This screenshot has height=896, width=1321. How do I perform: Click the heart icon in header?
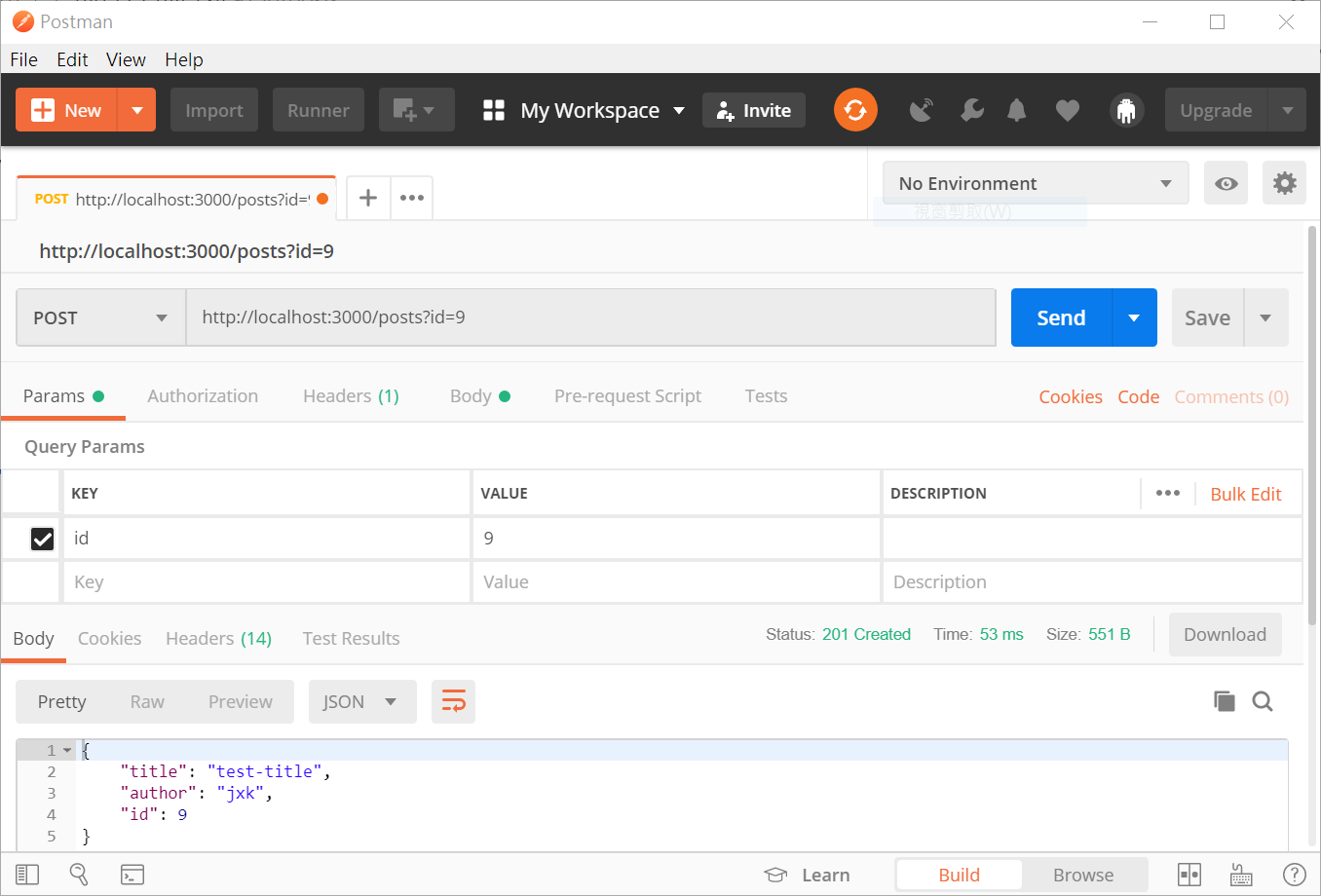(x=1068, y=111)
